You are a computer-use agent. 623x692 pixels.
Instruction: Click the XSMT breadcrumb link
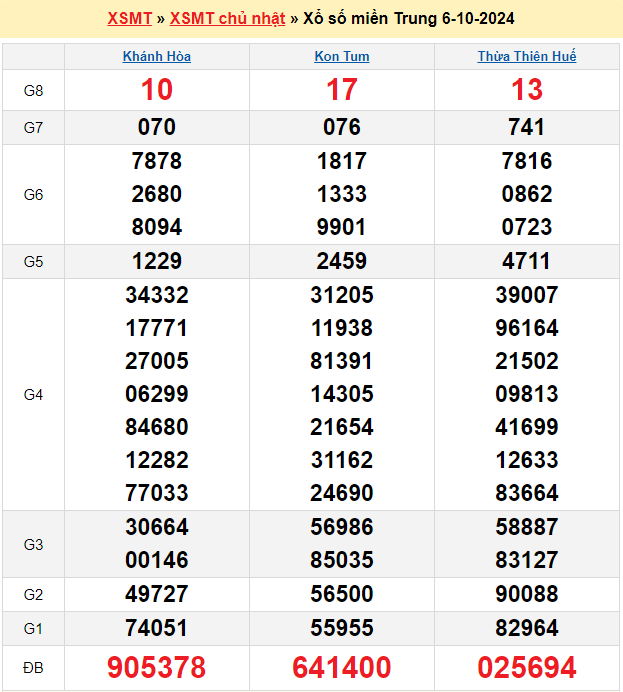[129, 19]
